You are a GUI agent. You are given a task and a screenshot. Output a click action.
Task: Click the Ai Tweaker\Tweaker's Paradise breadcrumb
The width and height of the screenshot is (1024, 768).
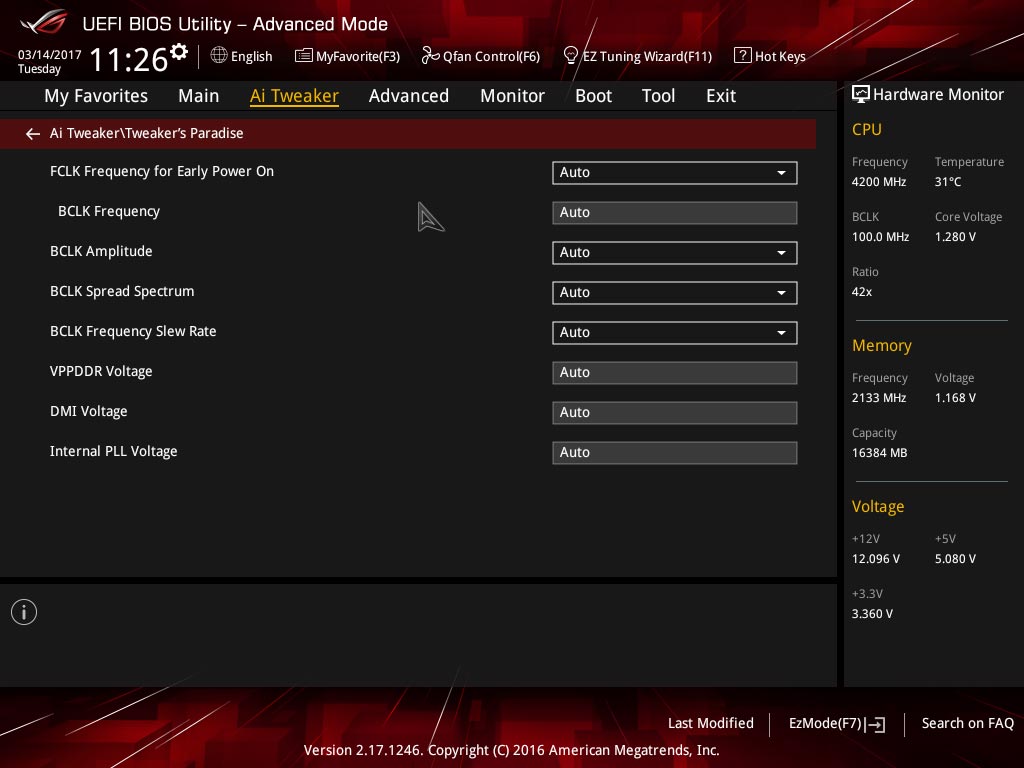click(146, 133)
